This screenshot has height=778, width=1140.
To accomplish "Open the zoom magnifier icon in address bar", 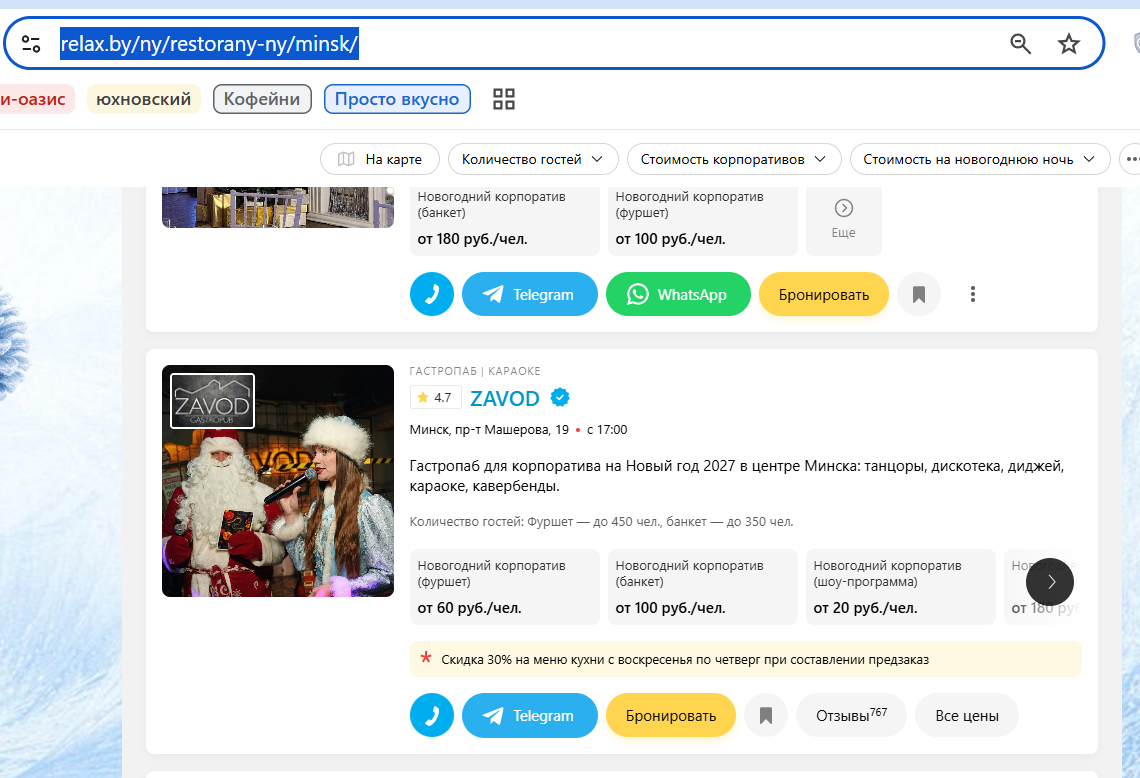I will click(x=1021, y=44).
